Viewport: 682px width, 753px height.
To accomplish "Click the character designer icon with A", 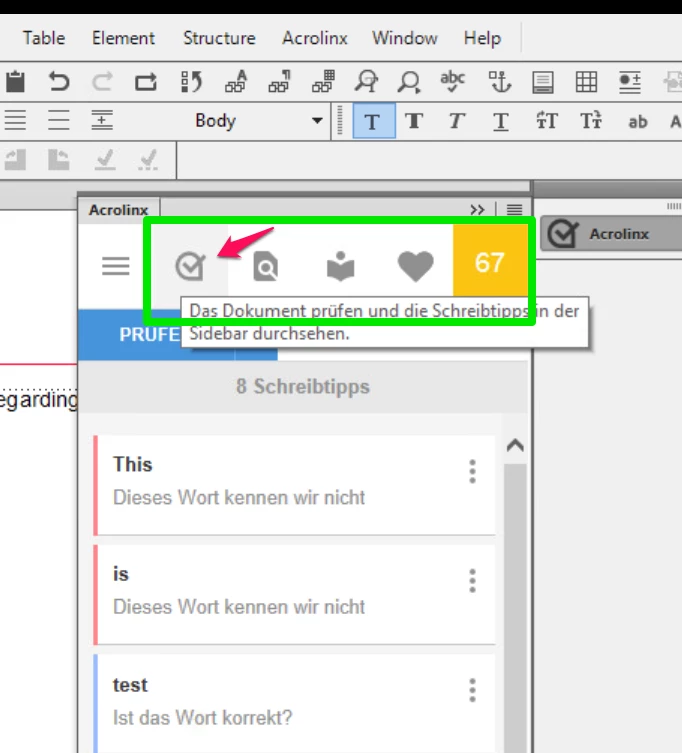I will point(236,82).
